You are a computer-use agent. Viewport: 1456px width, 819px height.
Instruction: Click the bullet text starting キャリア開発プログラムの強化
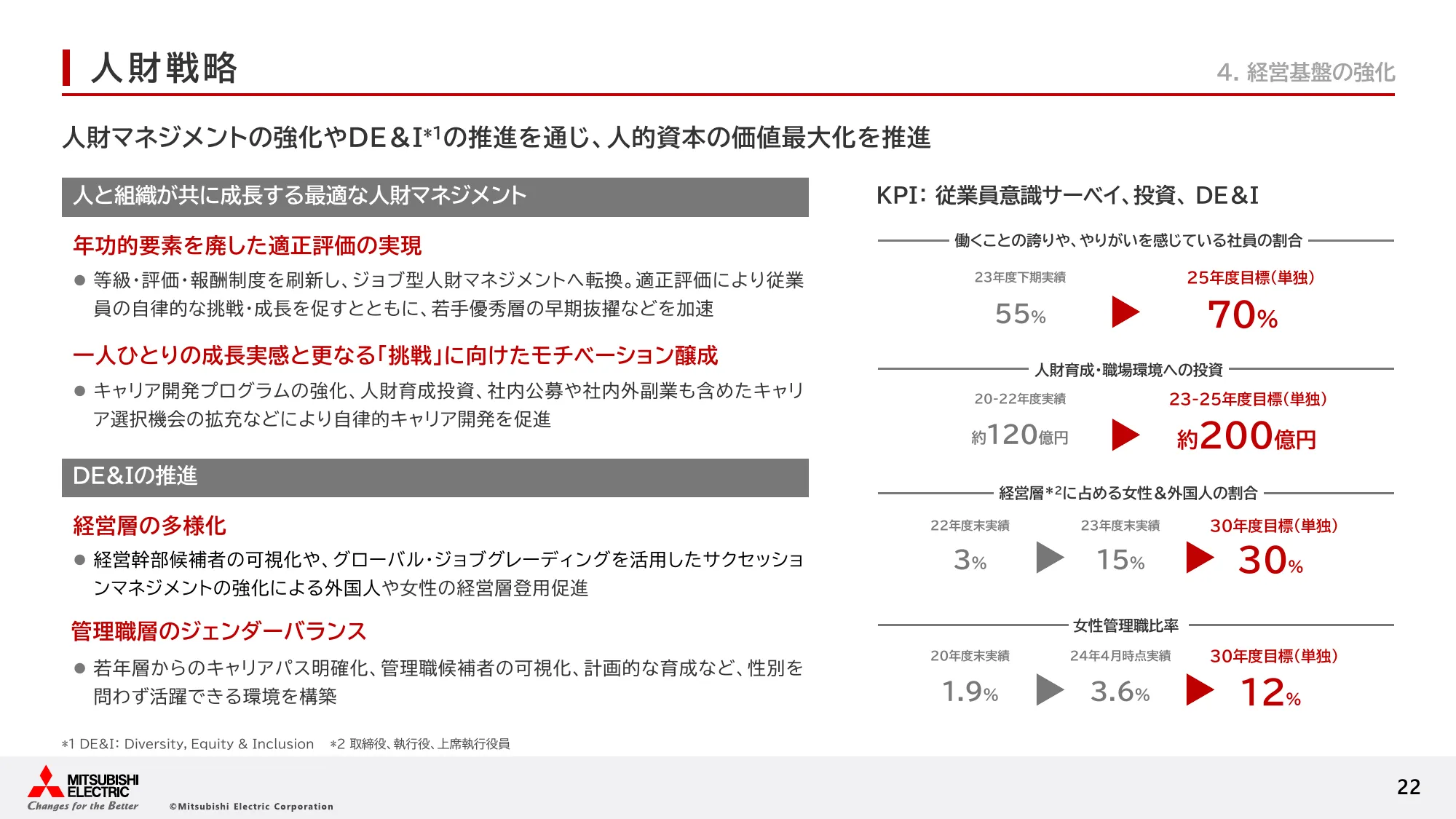pyautogui.click(x=448, y=405)
